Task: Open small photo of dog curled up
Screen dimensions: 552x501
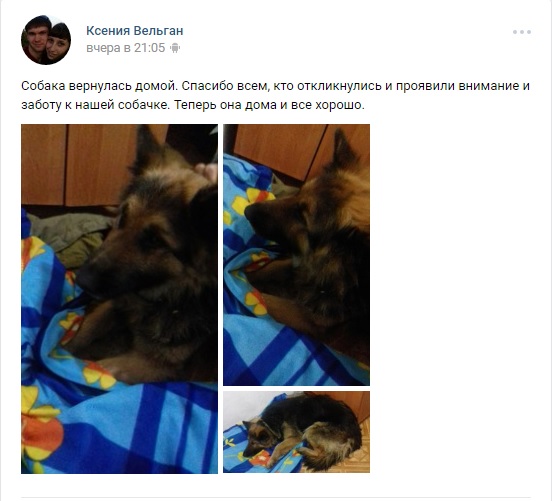Action: (x=296, y=432)
